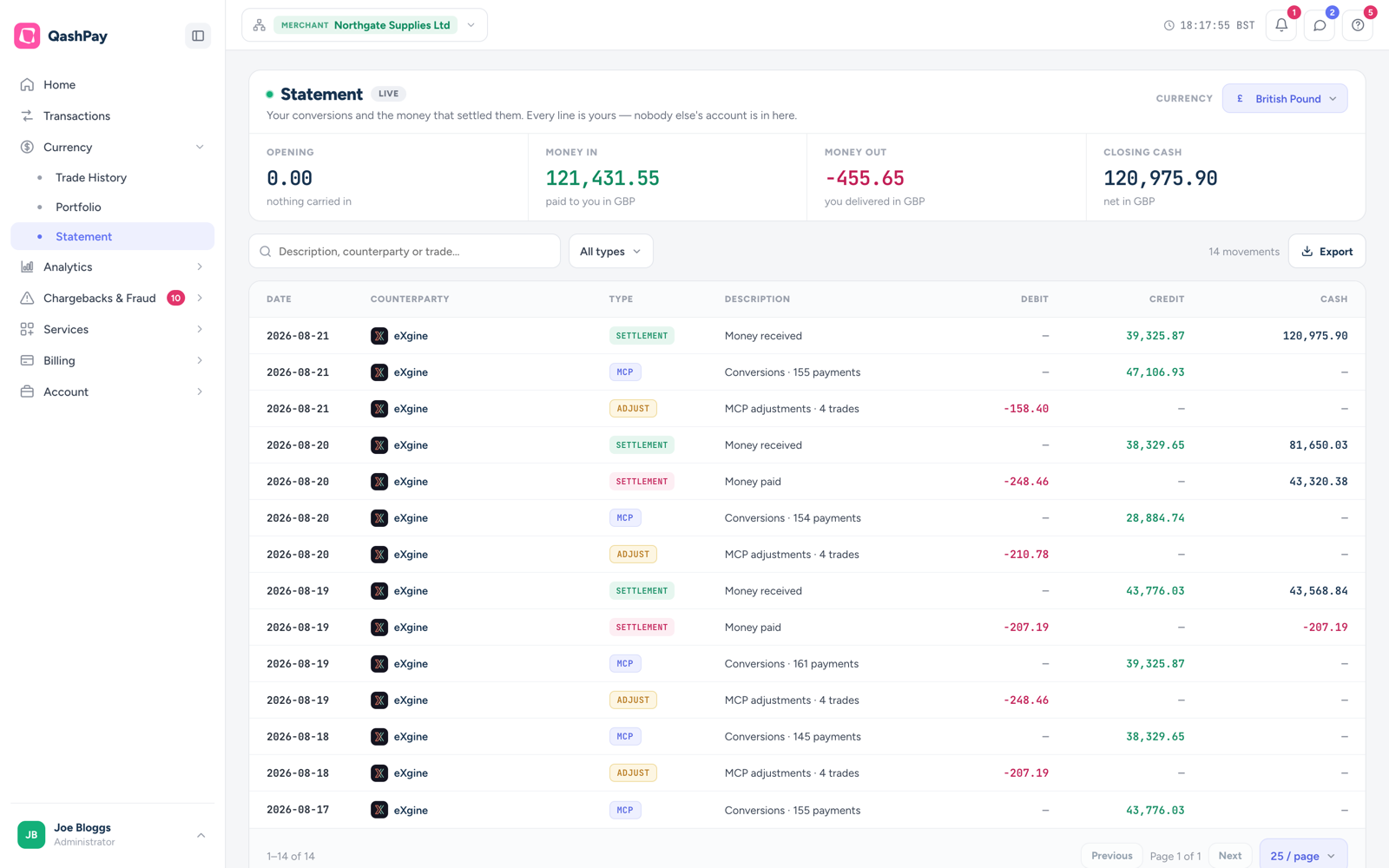Open the British Pound currency selector

pyautogui.click(x=1285, y=99)
